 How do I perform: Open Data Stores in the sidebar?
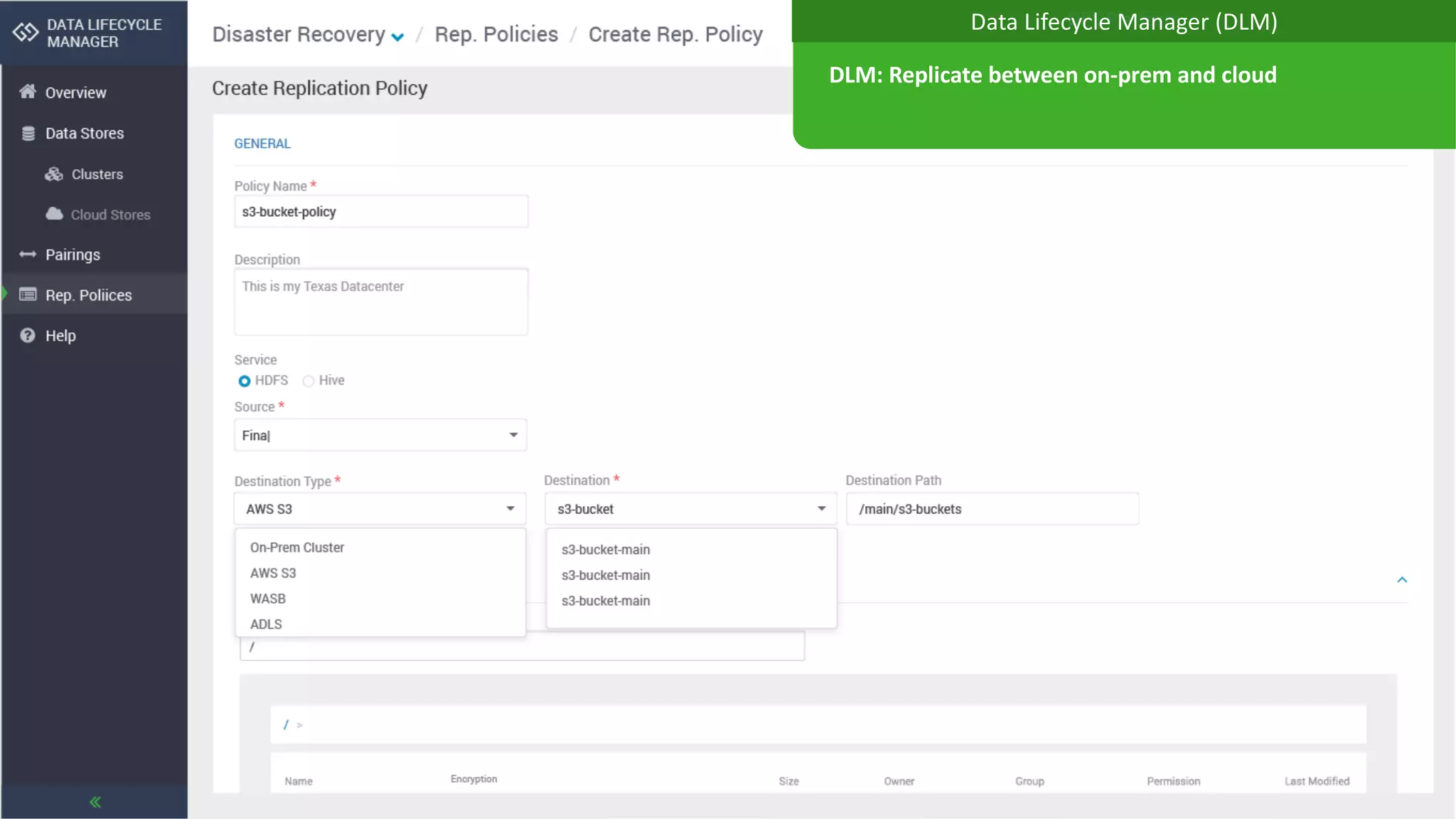(85, 133)
